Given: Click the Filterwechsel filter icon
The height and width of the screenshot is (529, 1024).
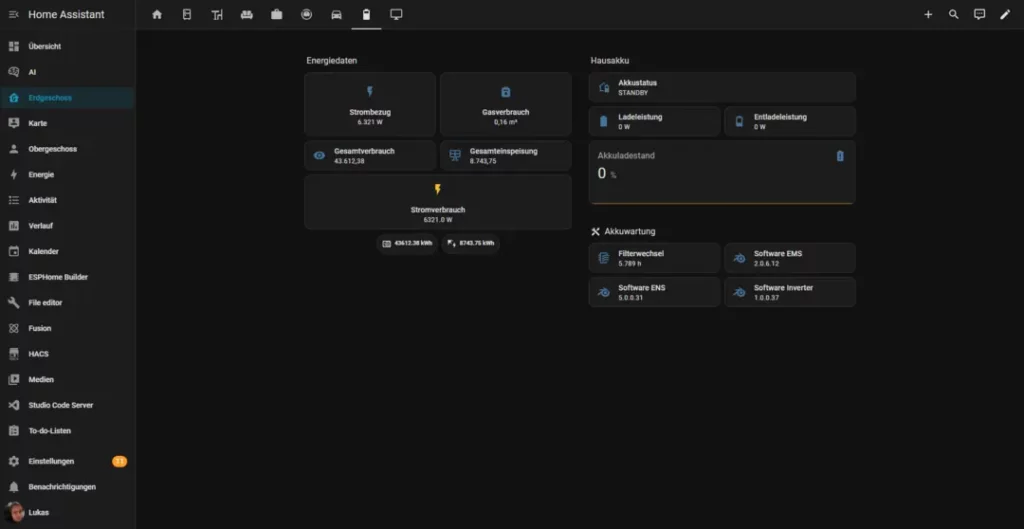Looking at the screenshot, I should pyautogui.click(x=603, y=258).
